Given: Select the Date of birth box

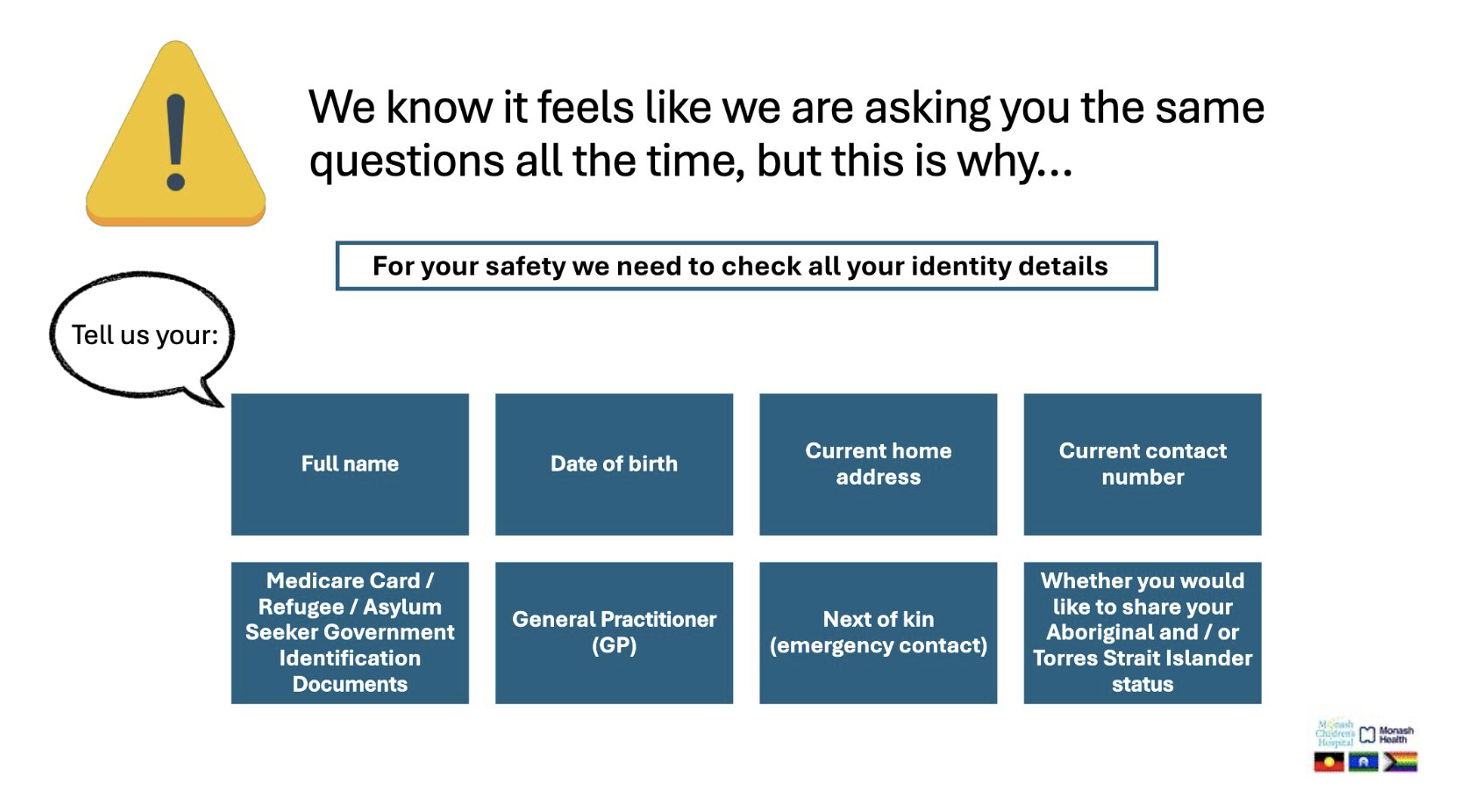Looking at the screenshot, I should click(614, 464).
